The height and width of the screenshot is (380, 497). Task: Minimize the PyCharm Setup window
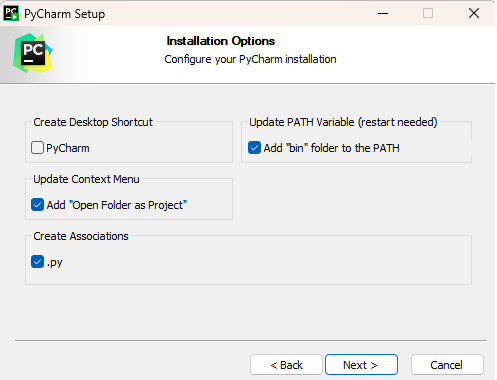pyautogui.click(x=383, y=13)
